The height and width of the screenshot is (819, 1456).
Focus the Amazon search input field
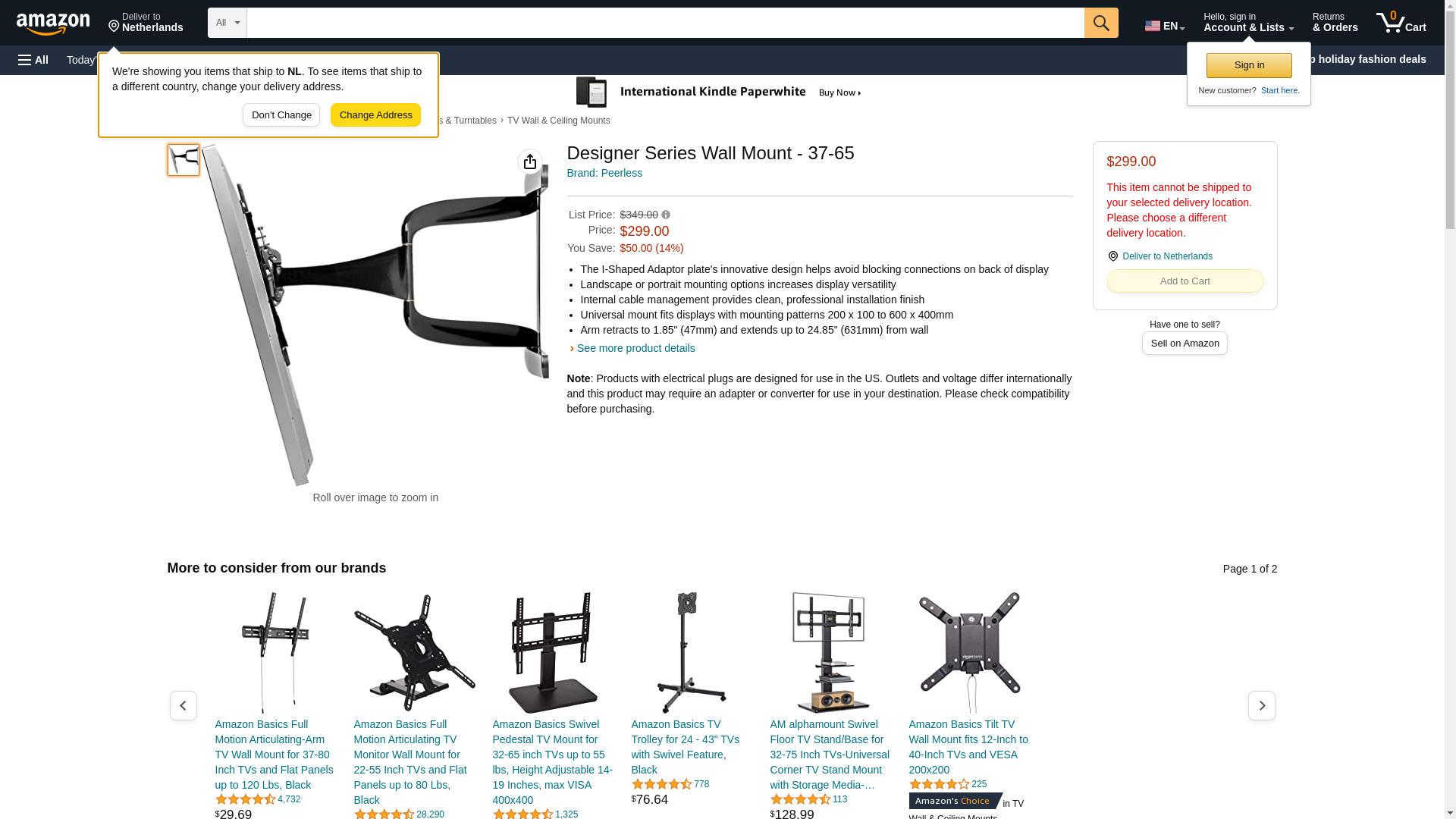pos(665,23)
